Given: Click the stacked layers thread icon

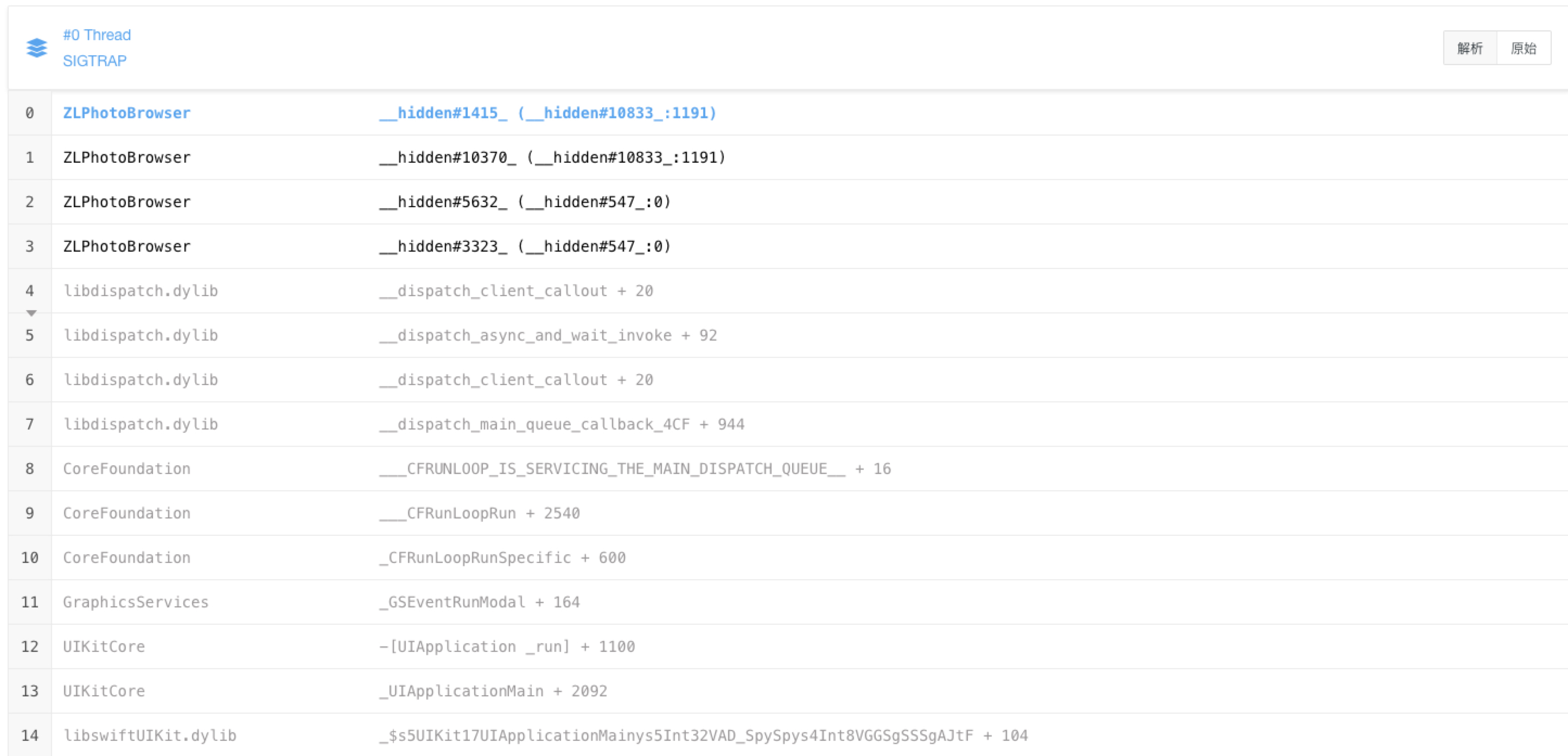Looking at the screenshot, I should pyautogui.click(x=36, y=47).
